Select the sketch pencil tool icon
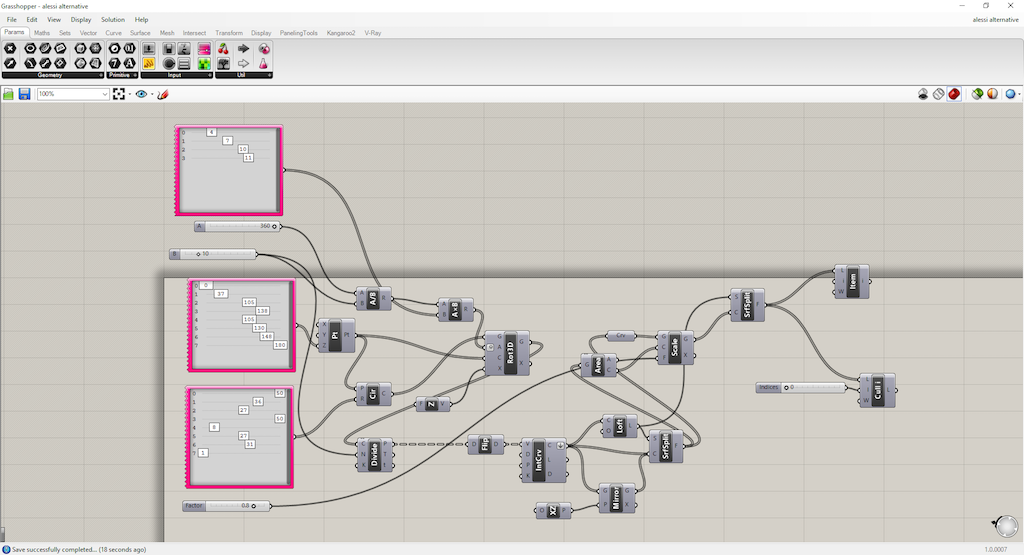Image resolution: width=1024 pixels, height=555 pixels. (163, 94)
